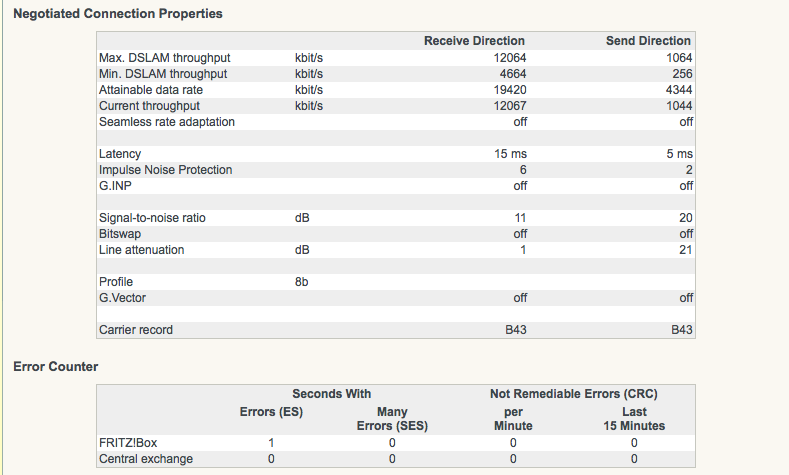The image size is (789, 475).
Task: Click the Seamless rate adaptation label
Action: click(x=167, y=122)
